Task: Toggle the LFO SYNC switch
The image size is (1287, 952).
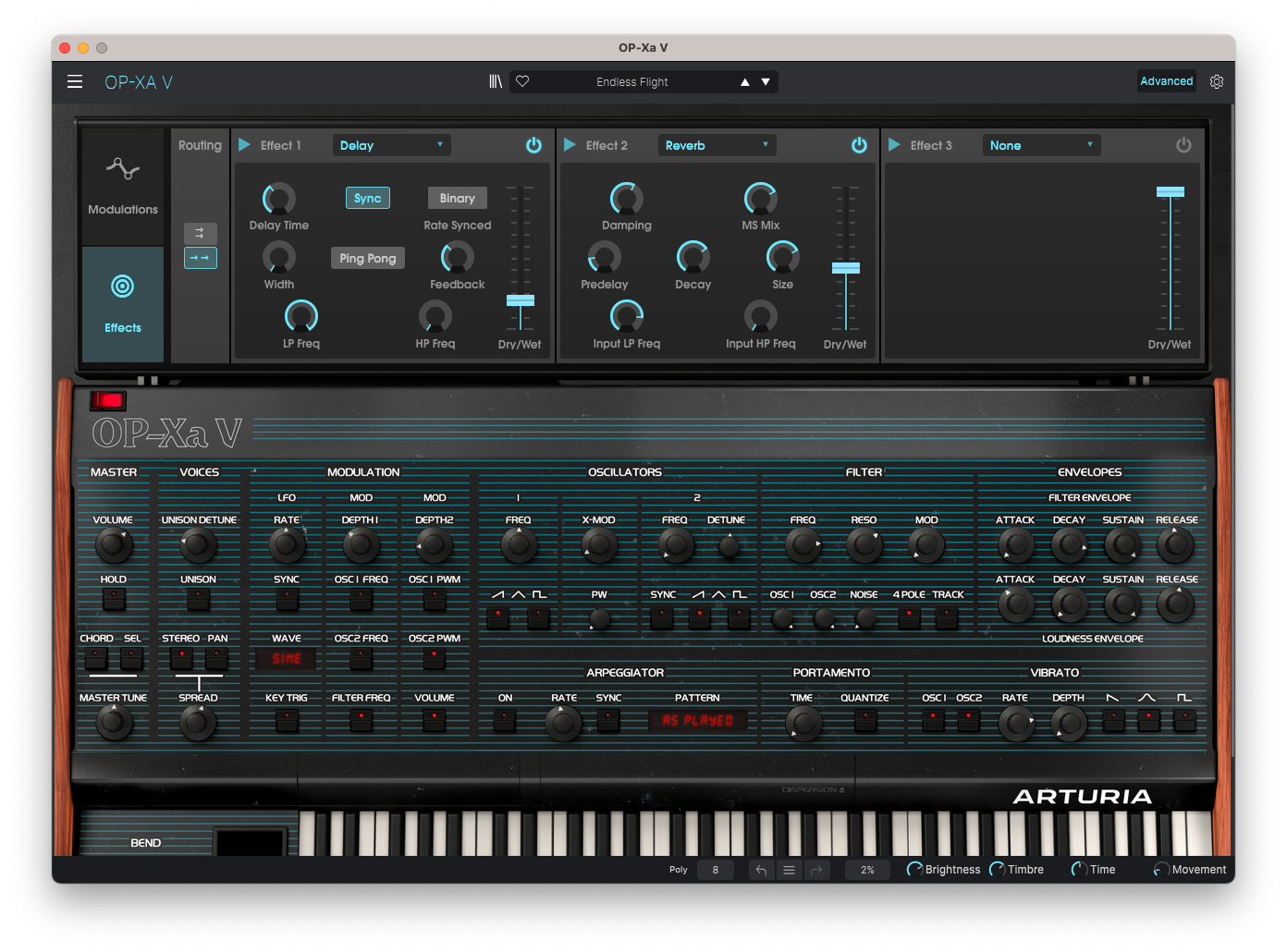Action: (x=287, y=599)
